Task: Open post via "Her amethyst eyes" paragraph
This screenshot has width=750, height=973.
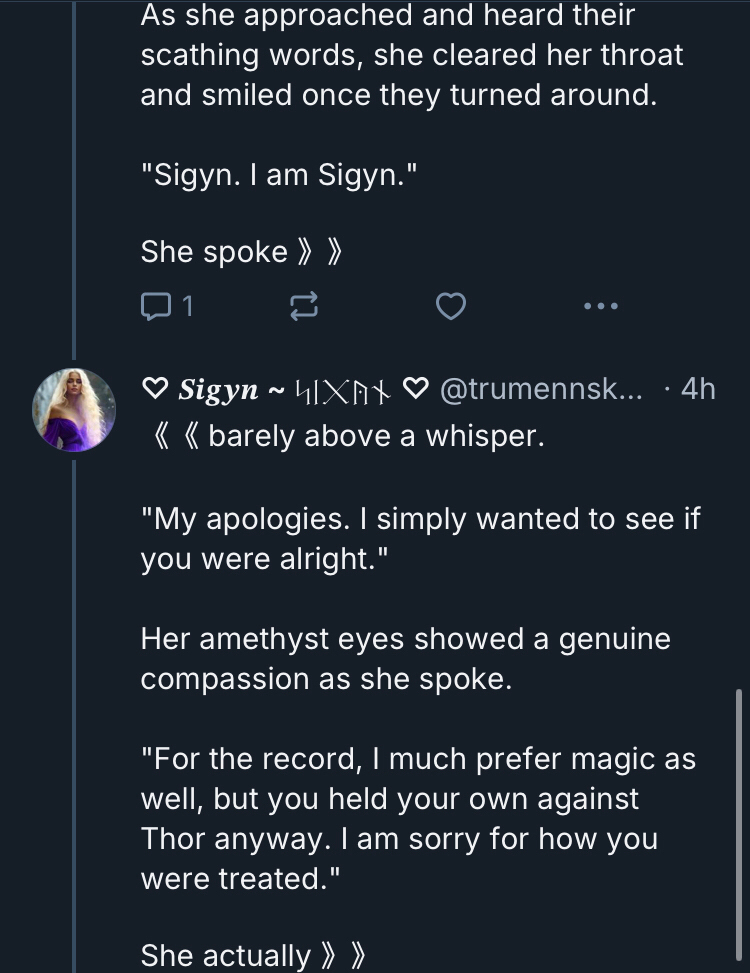Action: point(405,658)
